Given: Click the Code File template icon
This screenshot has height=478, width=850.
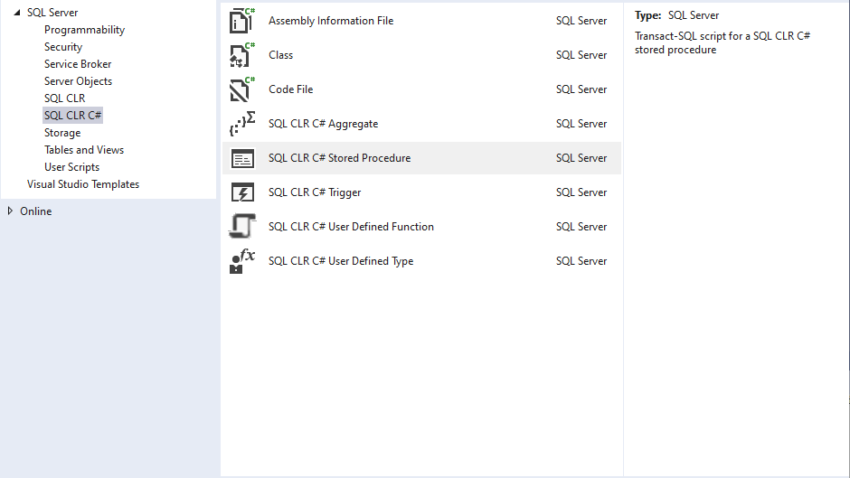Looking at the screenshot, I should (x=242, y=89).
